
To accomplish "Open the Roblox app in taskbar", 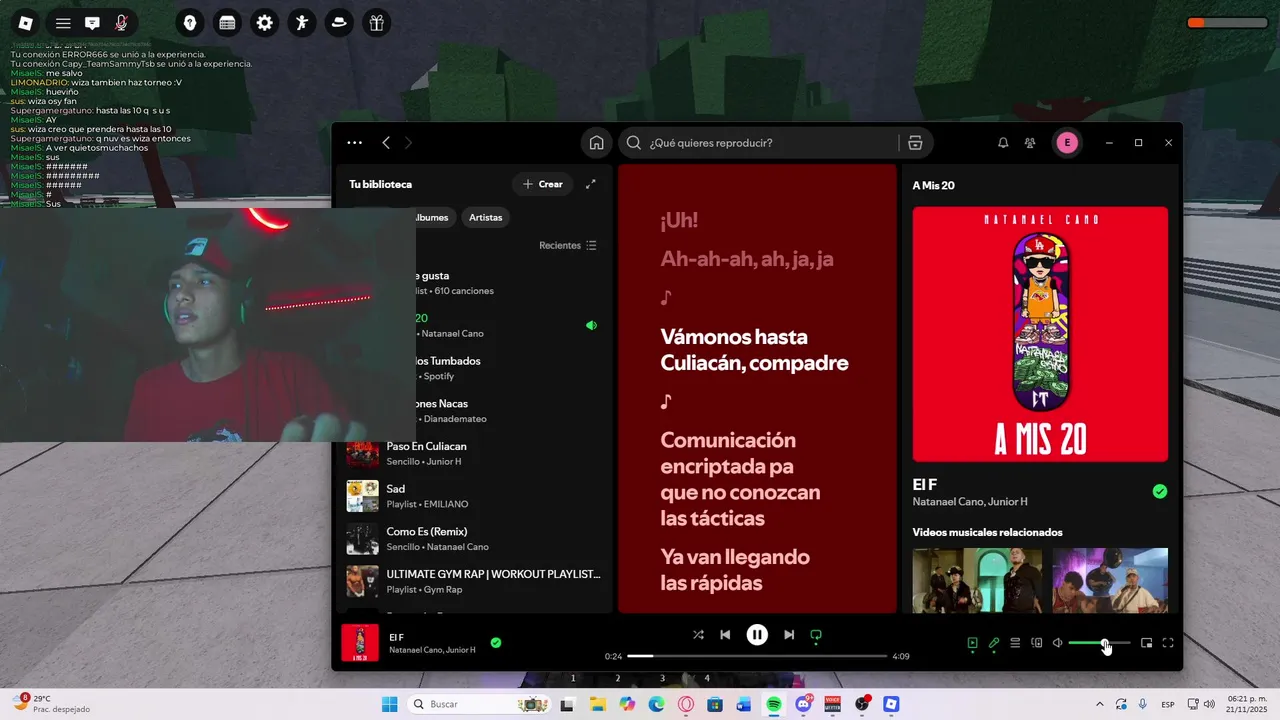I will click(x=891, y=704).
